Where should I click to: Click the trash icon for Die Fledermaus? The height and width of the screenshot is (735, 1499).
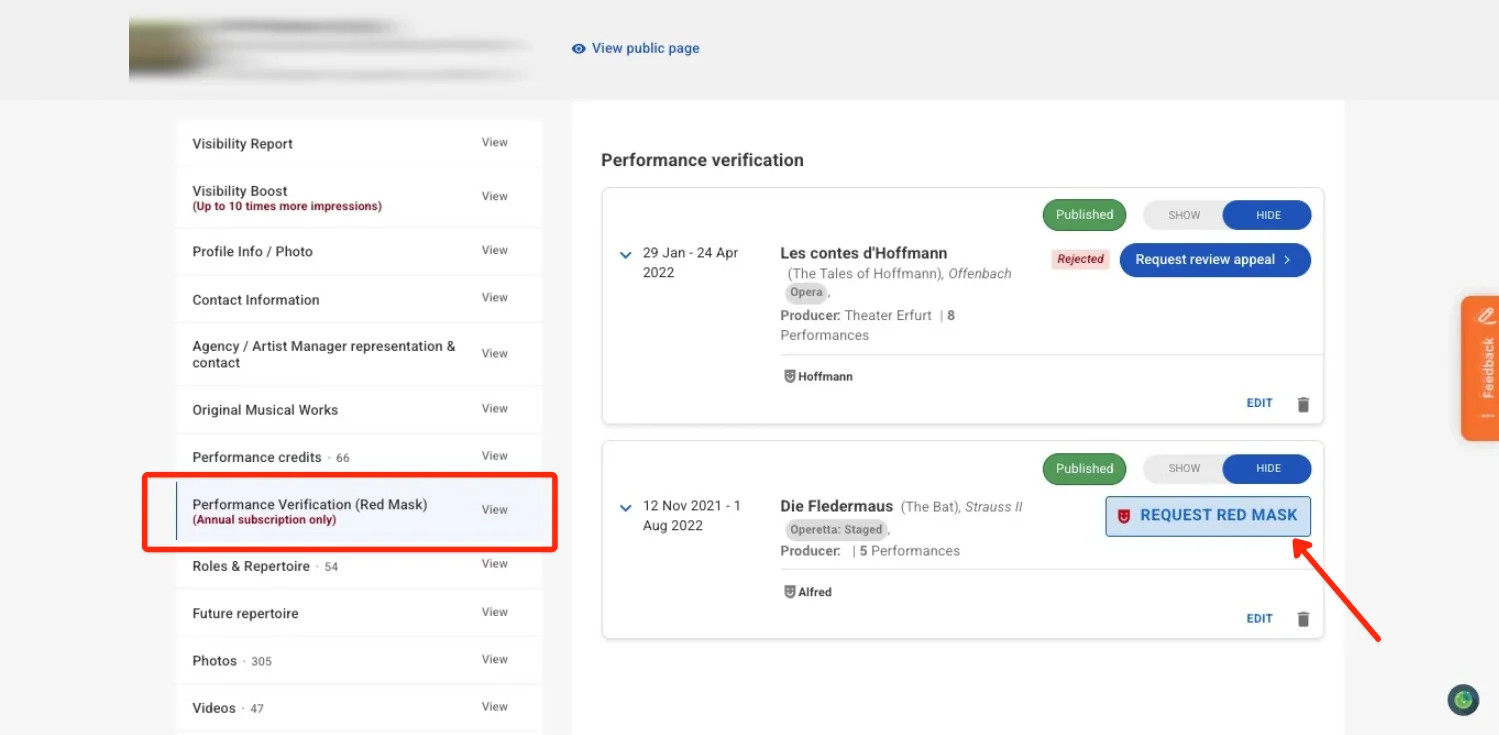(x=1303, y=619)
